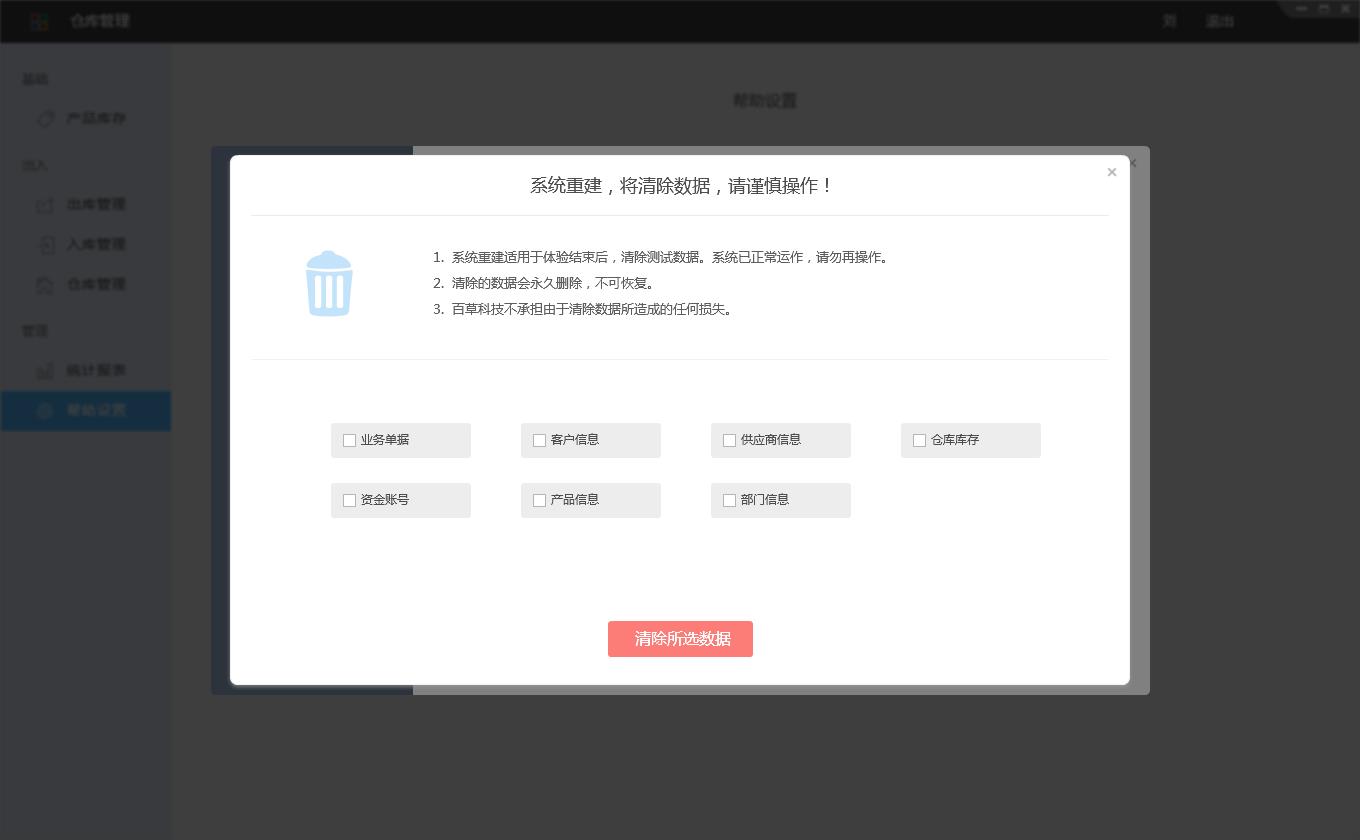The height and width of the screenshot is (840, 1360).
Task: Open 出库管理 via its sidebar icon
Action: point(45,204)
